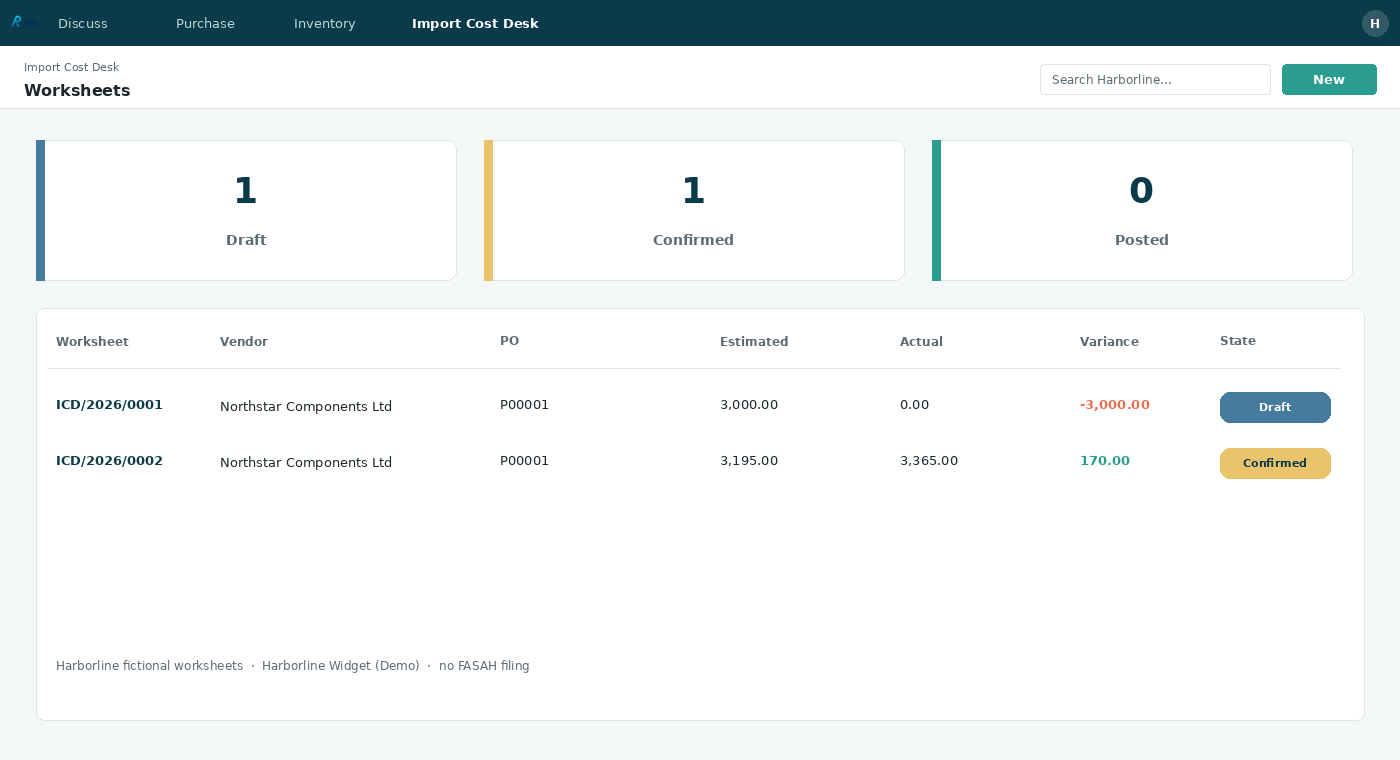Open worksheet ICD/2026/0002
Viewport: 1400px width, 760px height.
(x=109, y=461)
